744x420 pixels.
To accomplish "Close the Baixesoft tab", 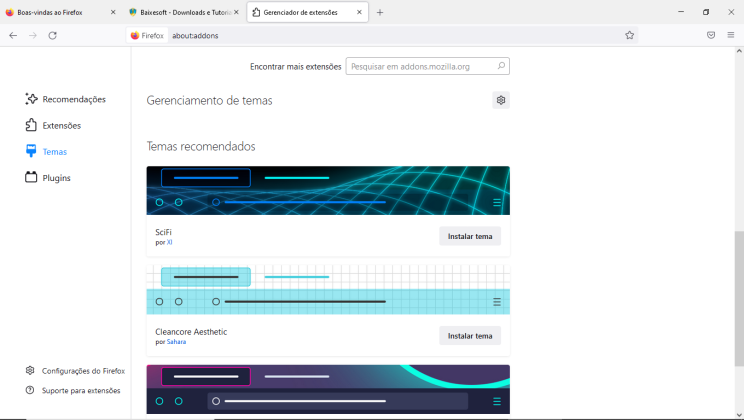I will tap(236, 12).
